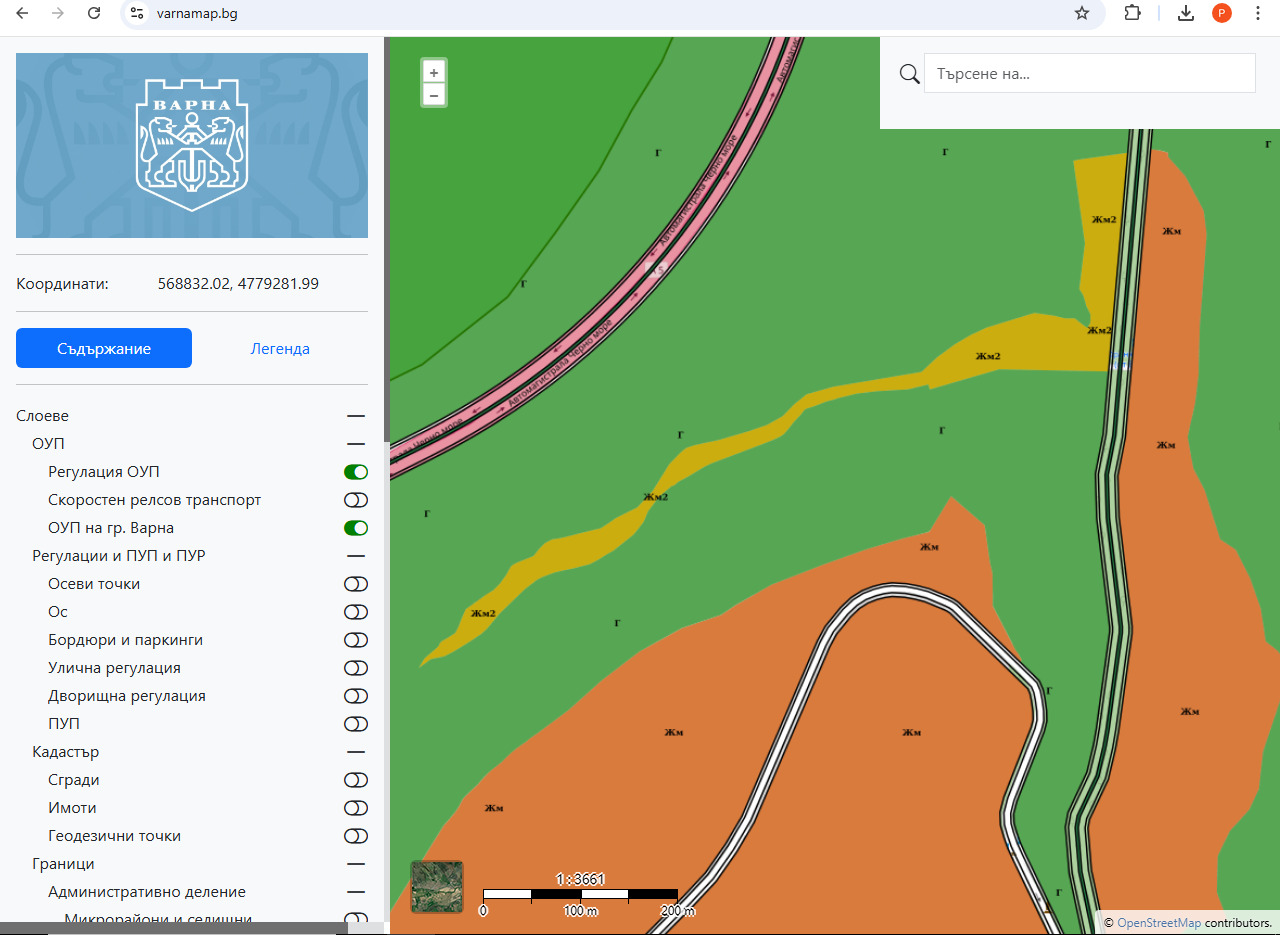Click the Varna coat of arms banner
Screen dimensions: 1280x935
tap(192, 146)
